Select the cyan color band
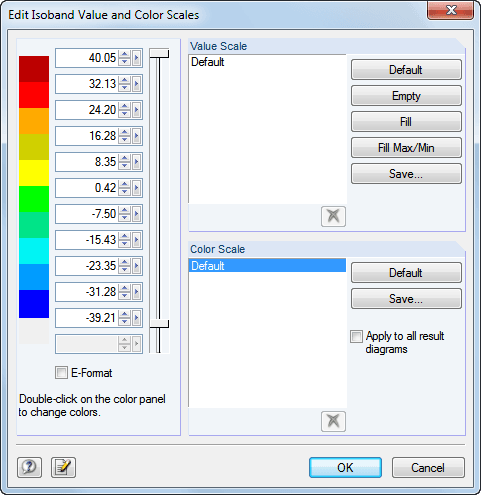This screenshot has height=495, width=481. click(x=34, y=251)
